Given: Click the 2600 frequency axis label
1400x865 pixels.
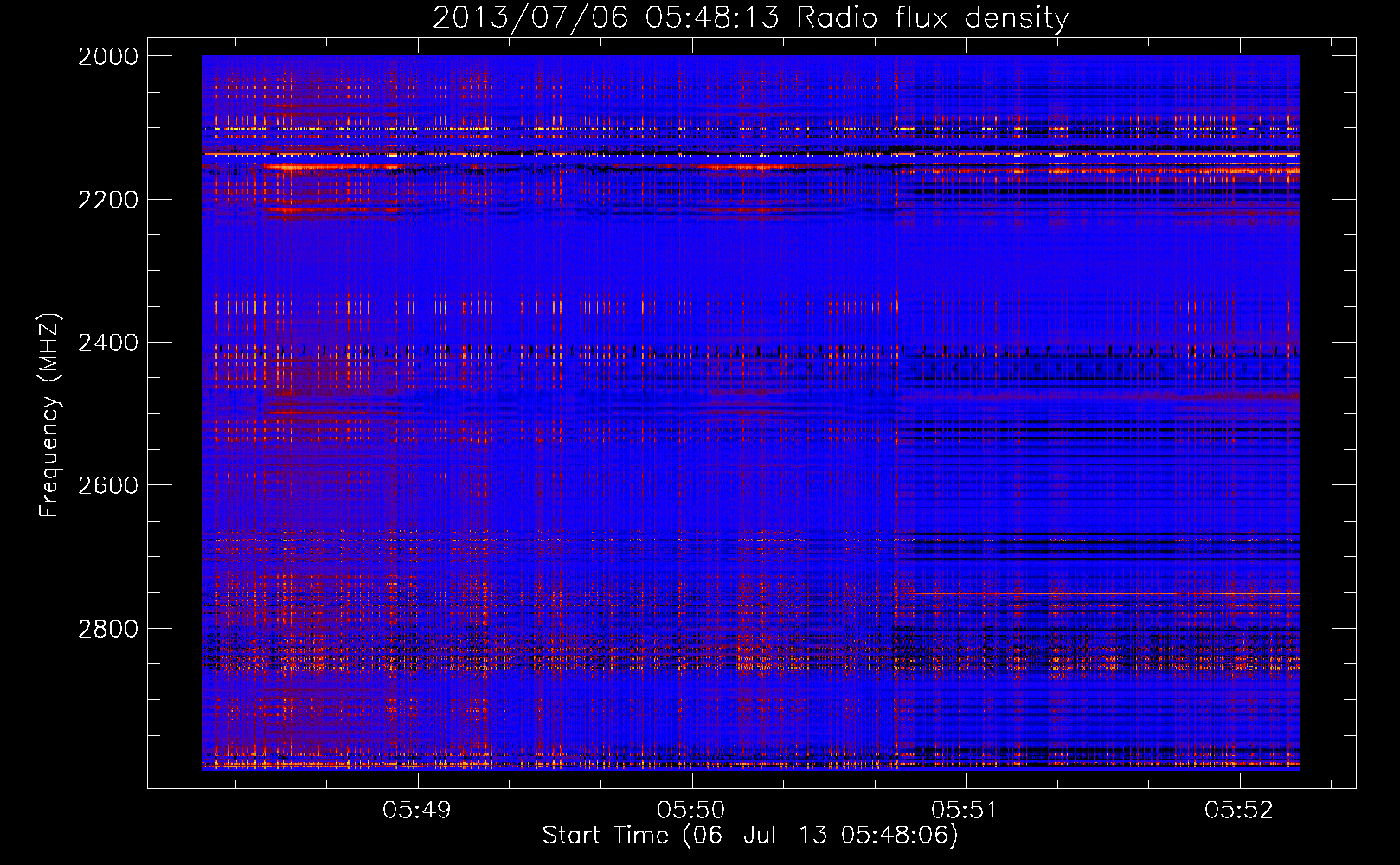Looking at the screenshot, I should (x=108, y=485).
